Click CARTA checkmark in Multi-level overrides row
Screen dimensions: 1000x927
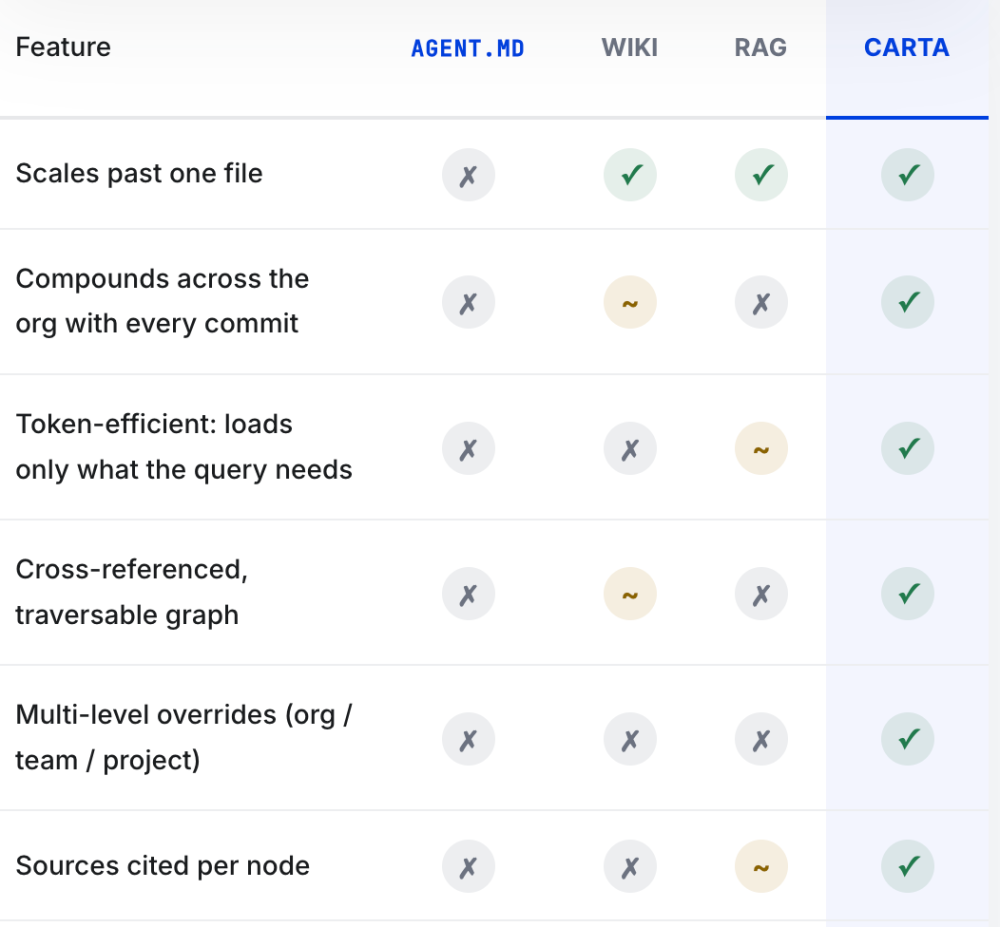[x=908, y=739]
